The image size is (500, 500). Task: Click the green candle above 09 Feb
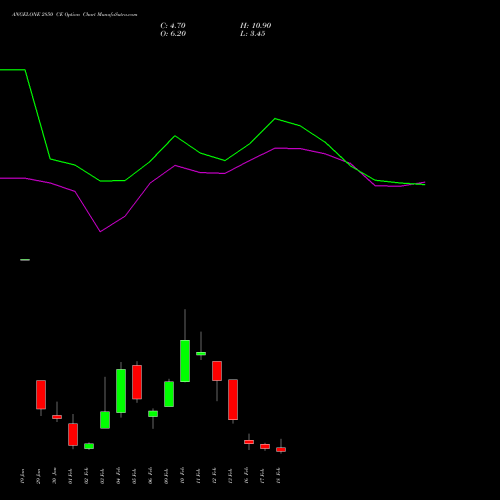(169, 394)
